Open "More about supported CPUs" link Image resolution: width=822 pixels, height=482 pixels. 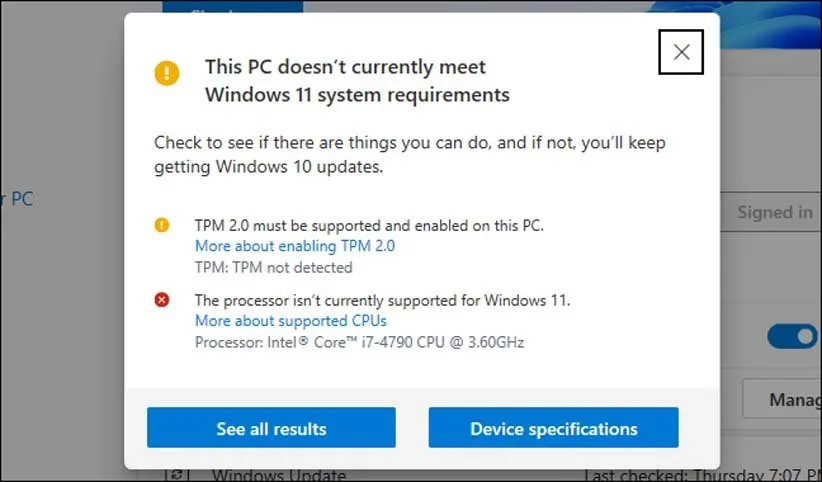pyautogui.click(x=290, y=321)
